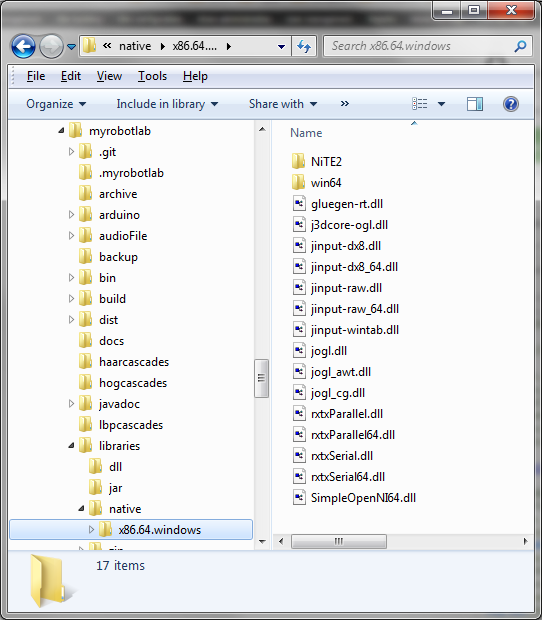The image size is (542, 620).
Task: Click the Back navigation arrow
Action: coord(23,46)
